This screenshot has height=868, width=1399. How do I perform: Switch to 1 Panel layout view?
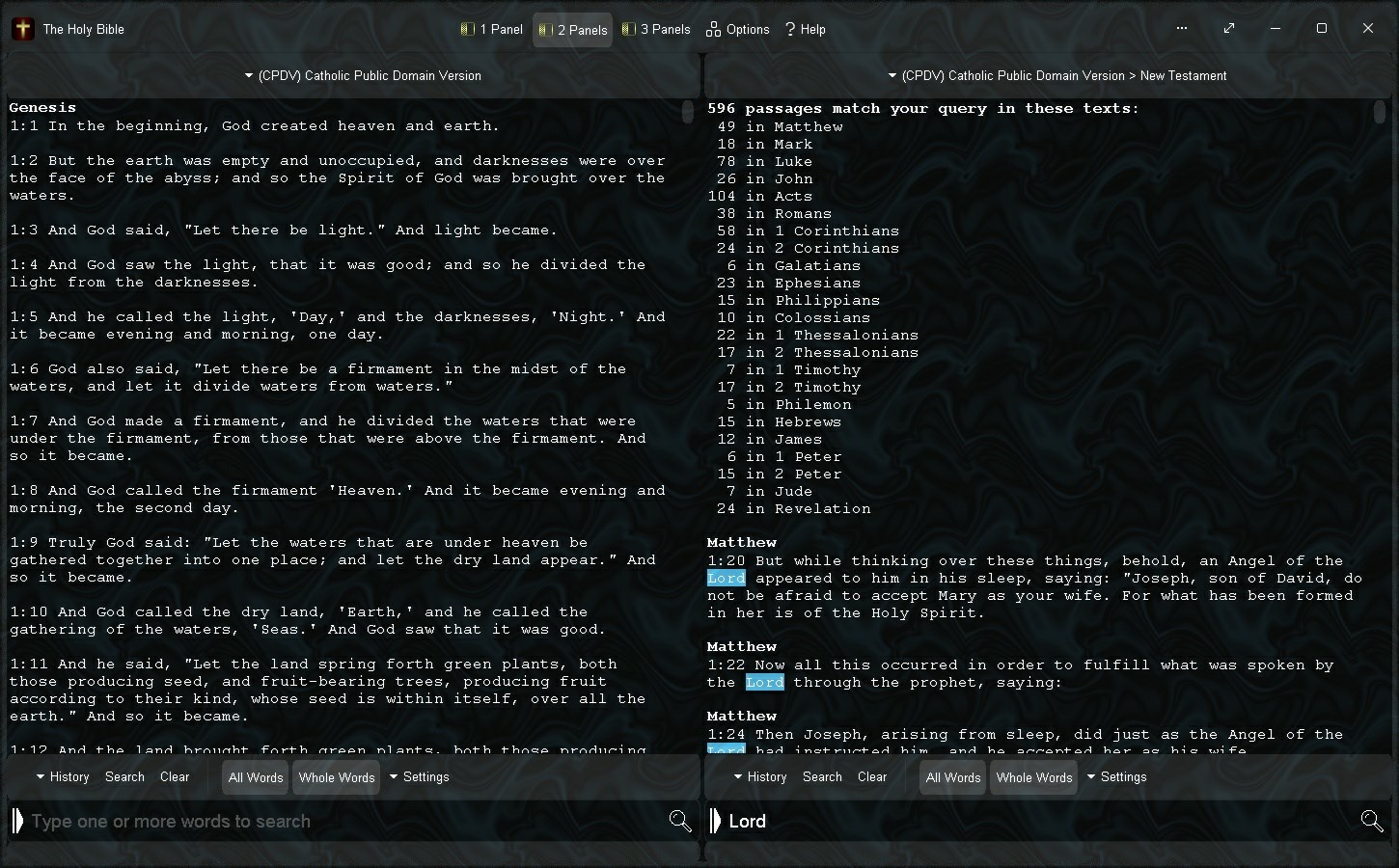(x=490, y=29)
